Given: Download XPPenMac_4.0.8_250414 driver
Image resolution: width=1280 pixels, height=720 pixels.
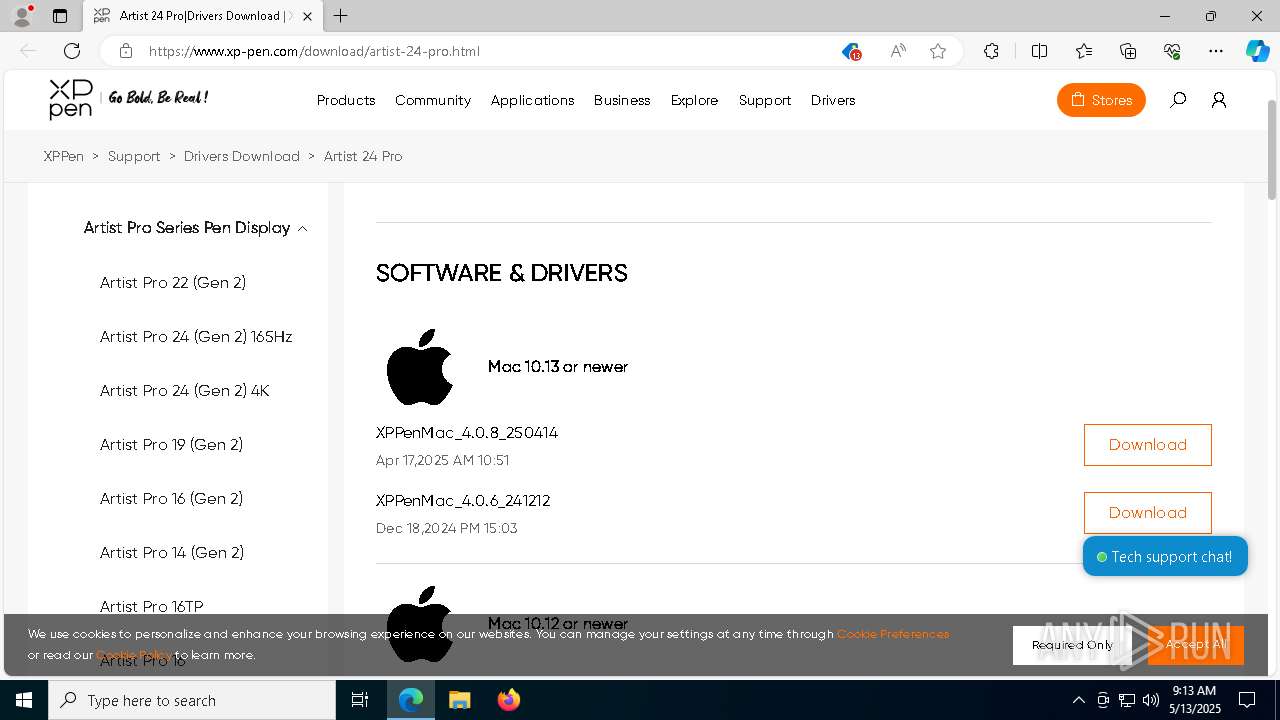Looking at the screenshot, I should 1148,445.
